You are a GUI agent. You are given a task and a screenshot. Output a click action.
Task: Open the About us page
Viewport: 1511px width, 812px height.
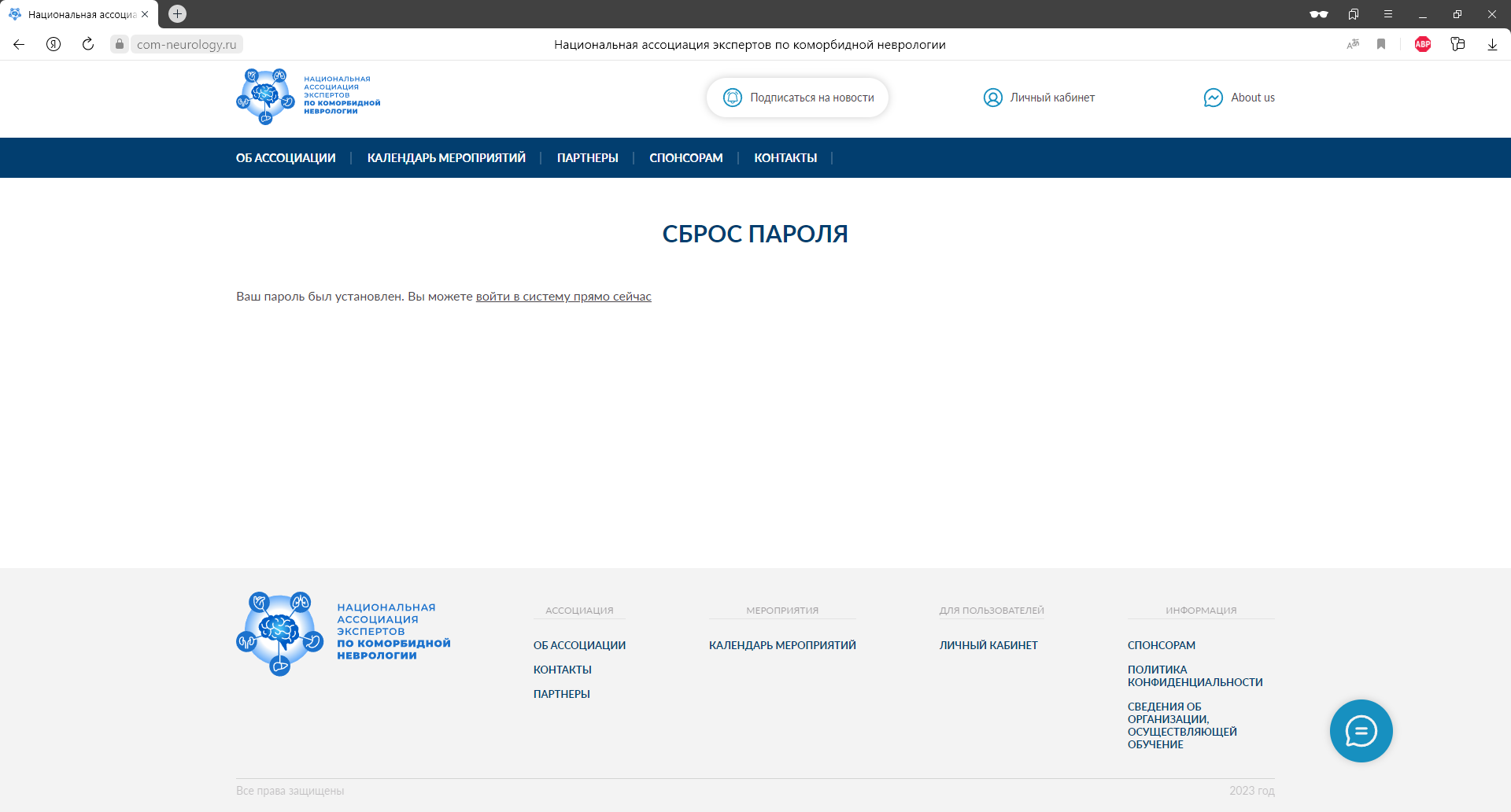[x=1239, y=98]
